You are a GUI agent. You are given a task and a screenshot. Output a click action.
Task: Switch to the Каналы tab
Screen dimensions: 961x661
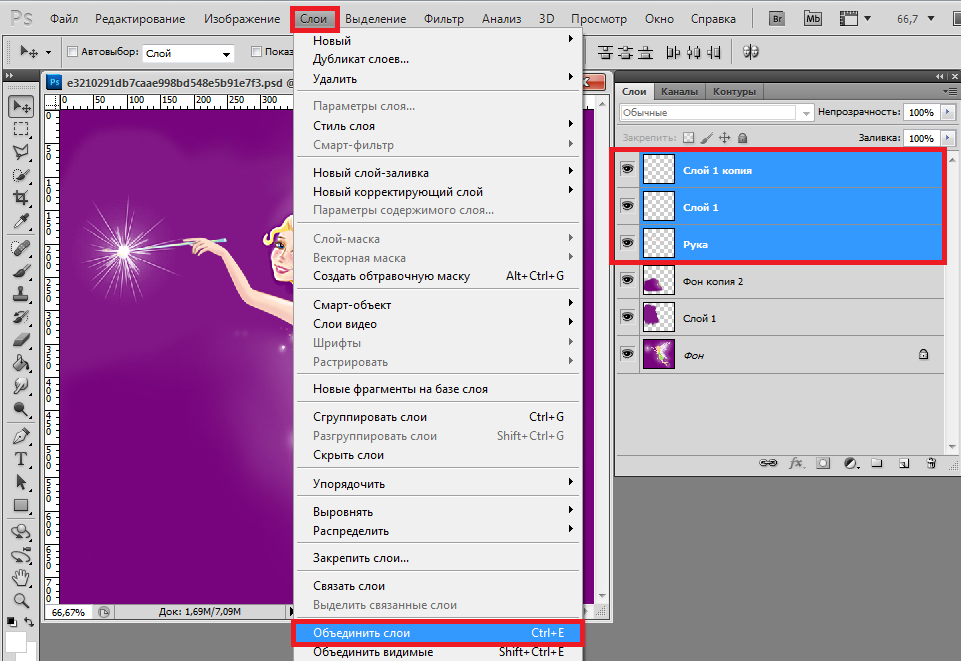click(x=680, y=92)
